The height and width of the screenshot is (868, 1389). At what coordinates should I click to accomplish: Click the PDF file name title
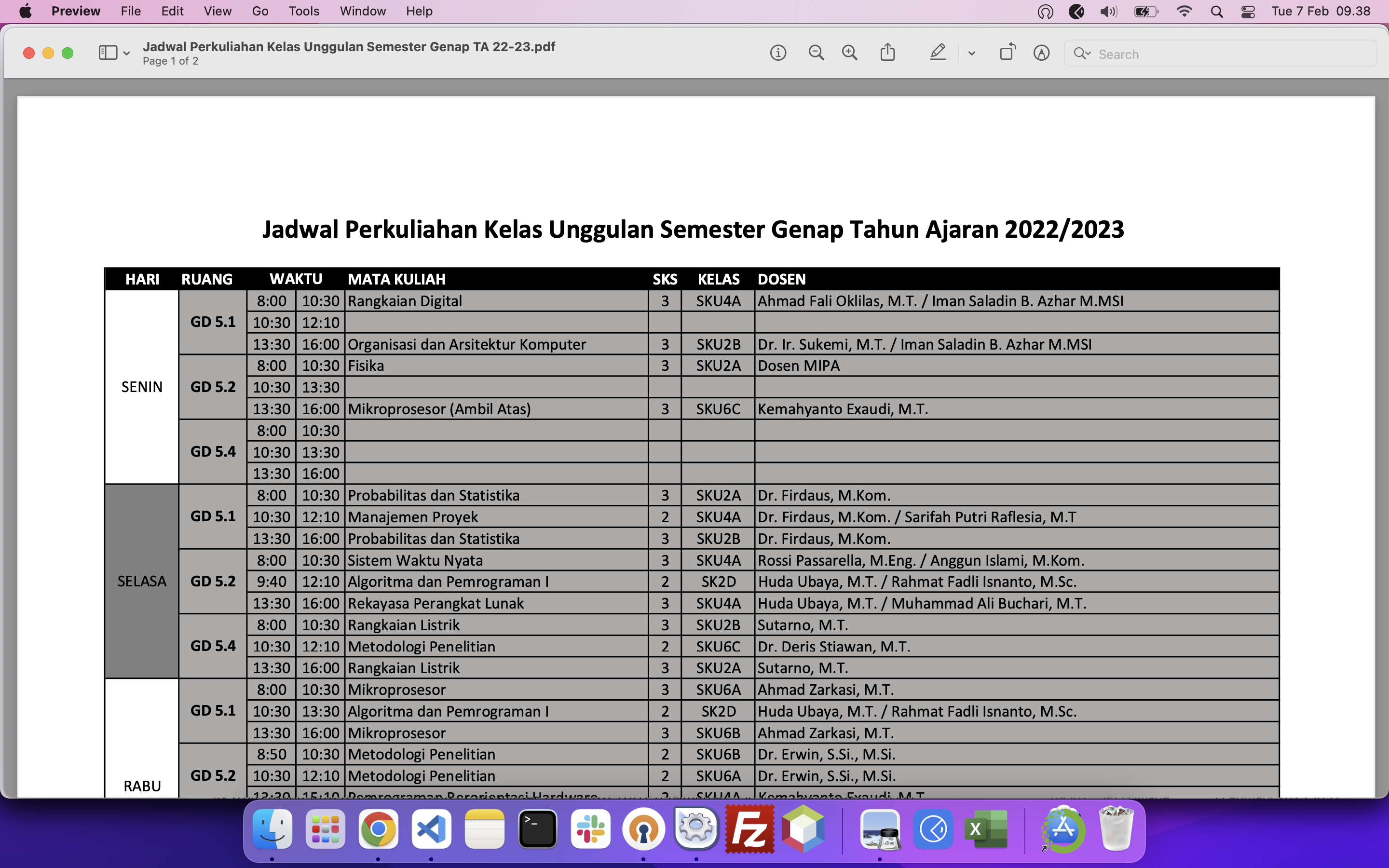(349, 46)
